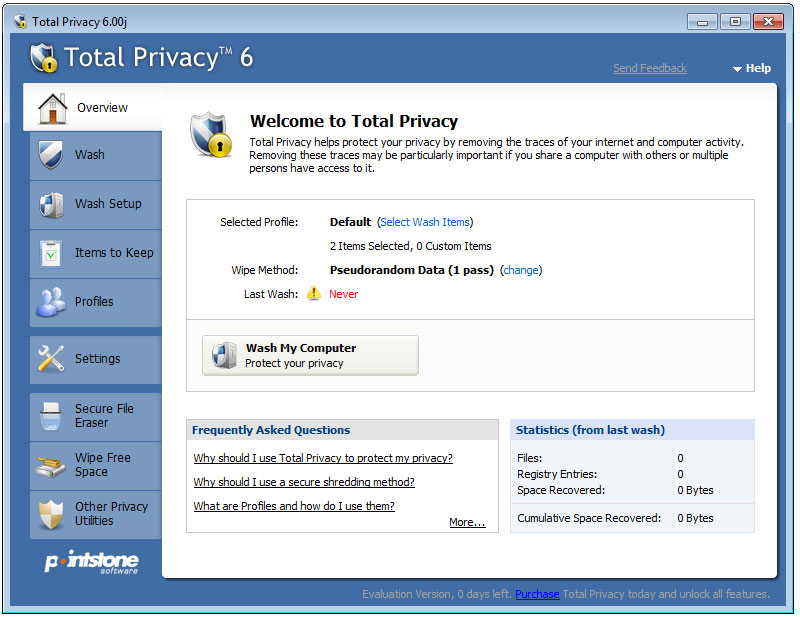
Task: Click the Secure File Eraser icon
Action: [51, 416]
